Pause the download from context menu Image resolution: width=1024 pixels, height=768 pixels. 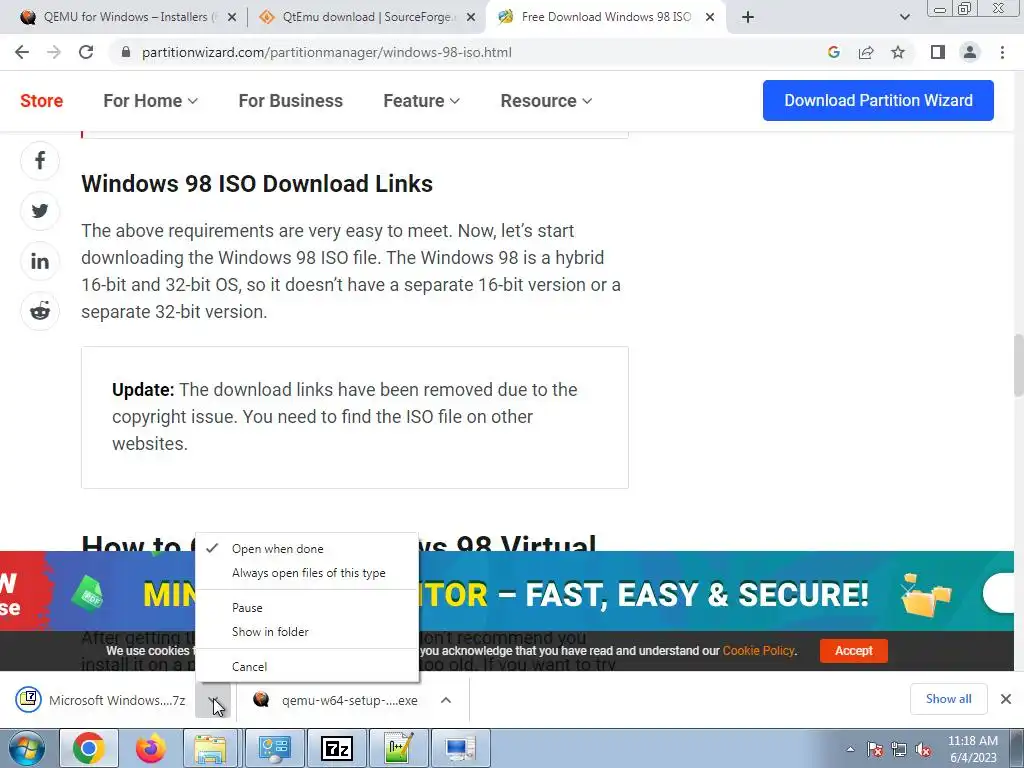pos(307,607)
